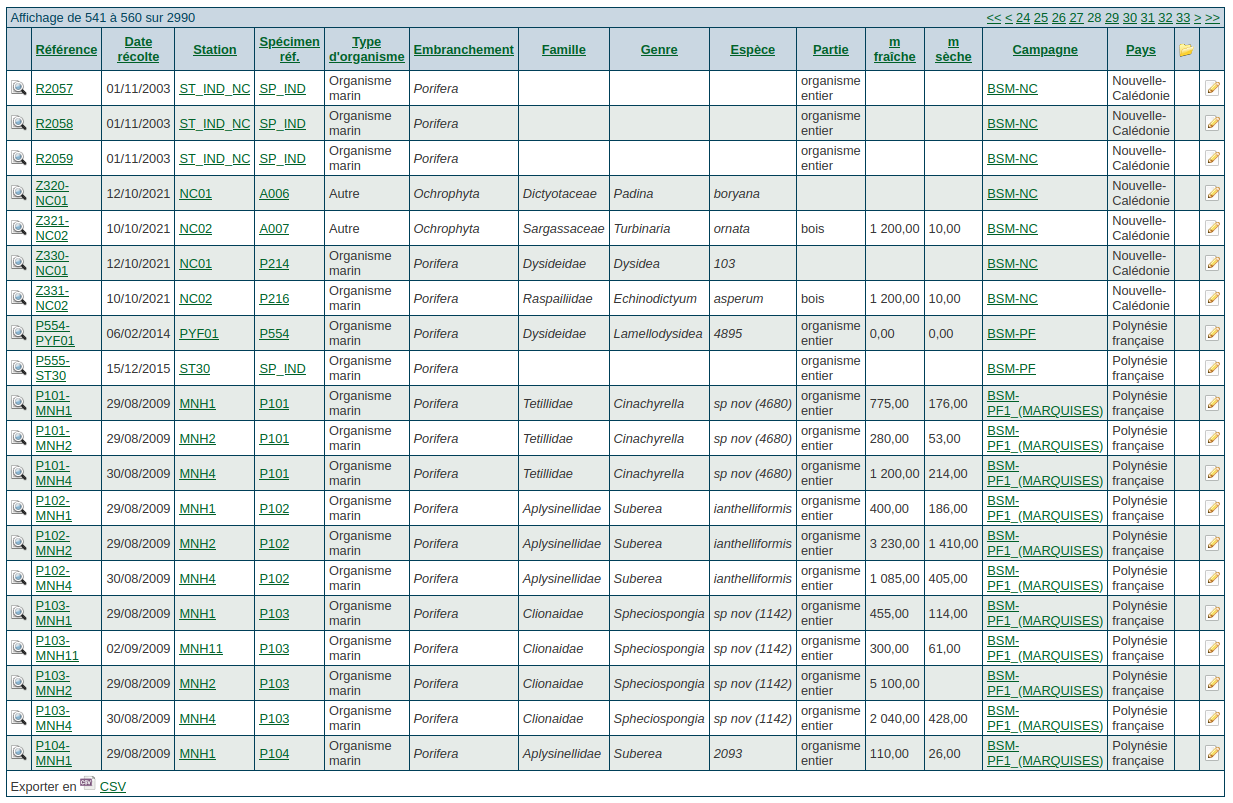Click the CSV export file icon

click(87, 784)
